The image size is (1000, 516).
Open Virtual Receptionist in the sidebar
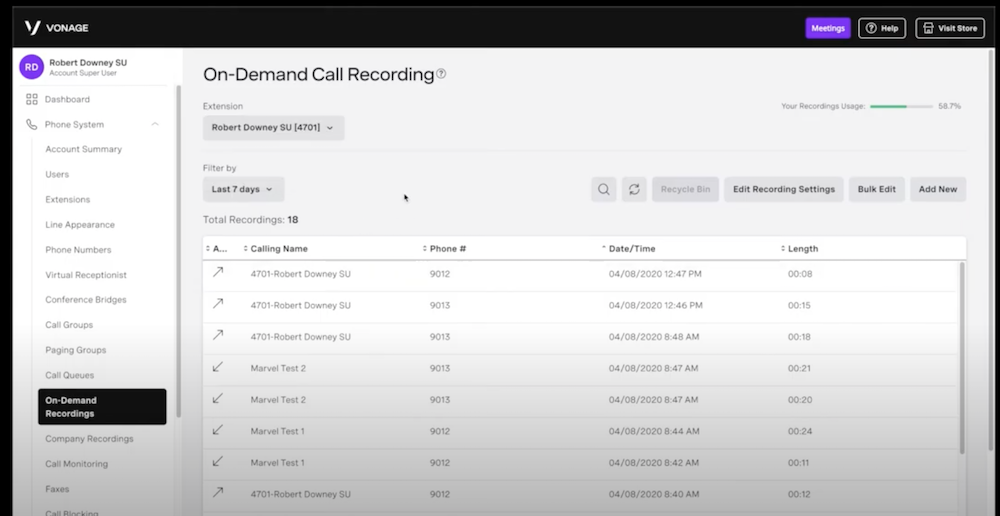[86, 275]
